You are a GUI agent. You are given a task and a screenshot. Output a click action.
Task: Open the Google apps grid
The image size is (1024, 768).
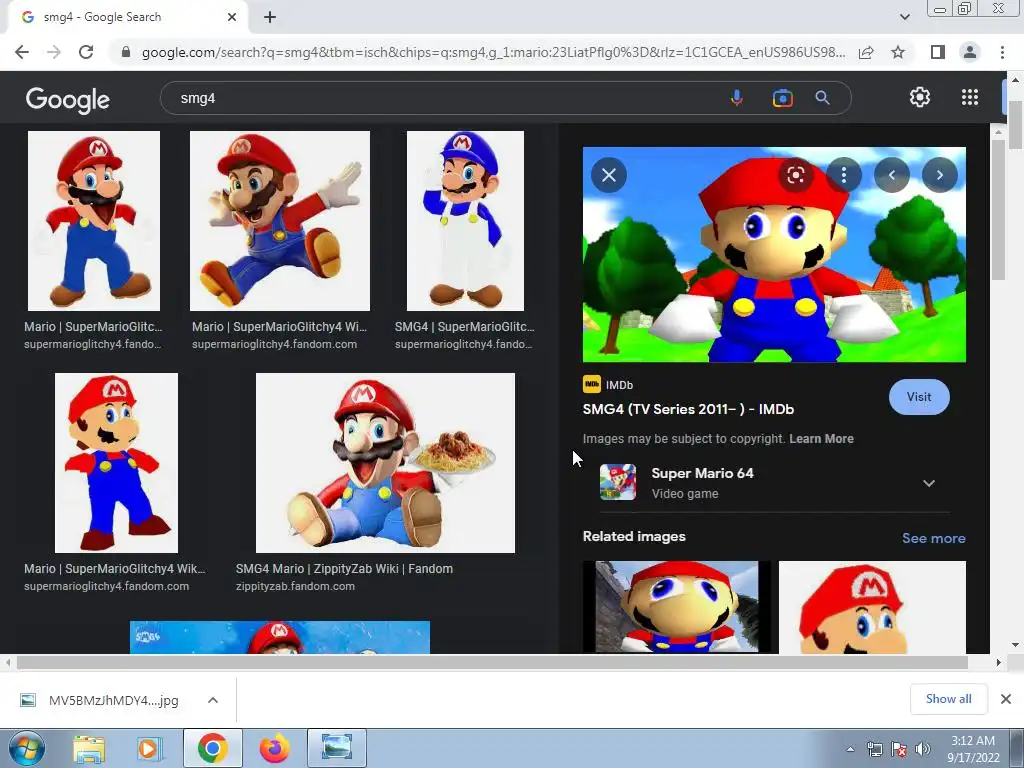(x=970, y=97)
